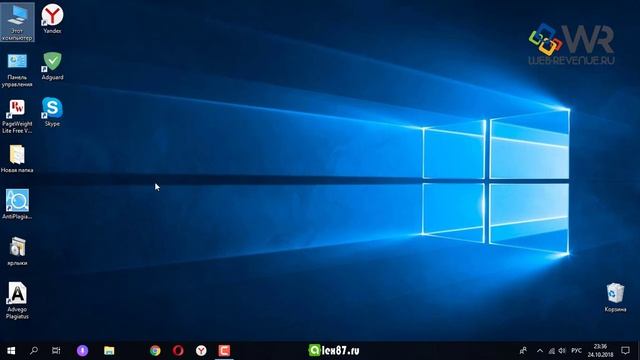Select the Этот компьютер desktop icon

17,22
